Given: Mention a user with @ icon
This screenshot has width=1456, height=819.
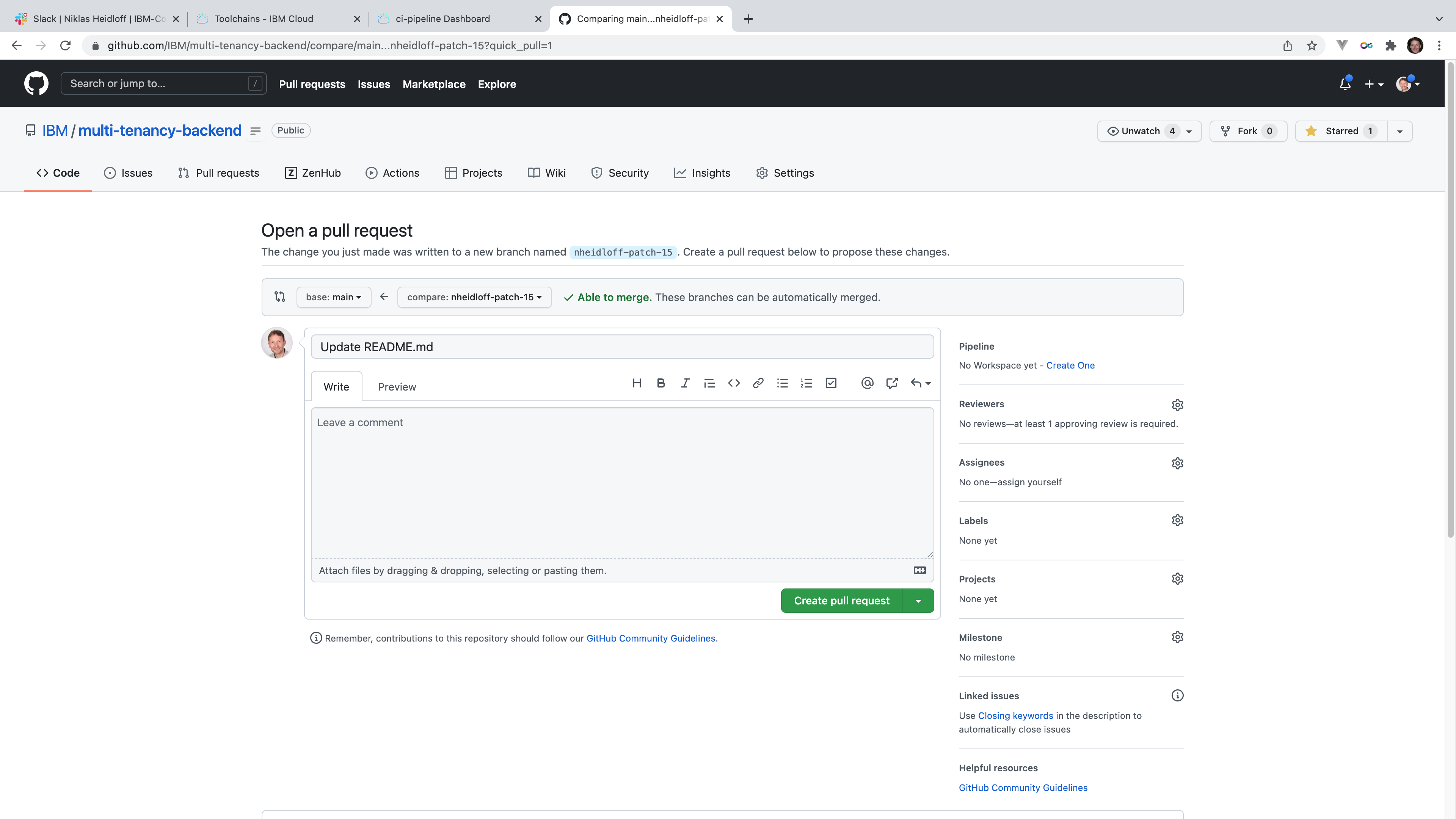Looking at the screenshot, I should click(x=867, y=383).
